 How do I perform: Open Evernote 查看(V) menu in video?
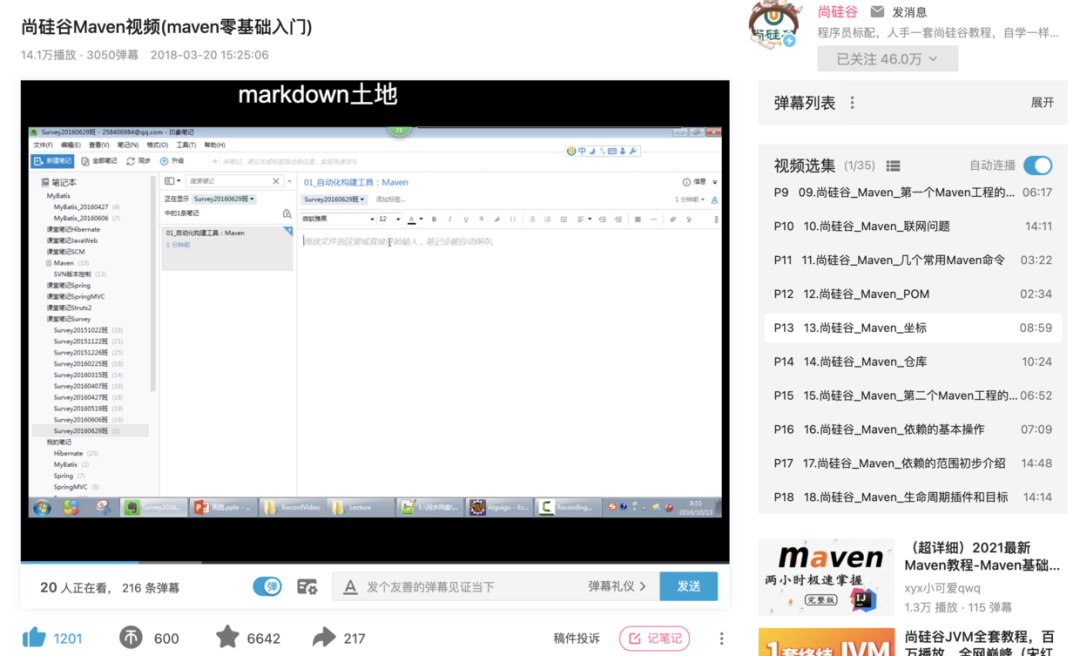point(98,145)
